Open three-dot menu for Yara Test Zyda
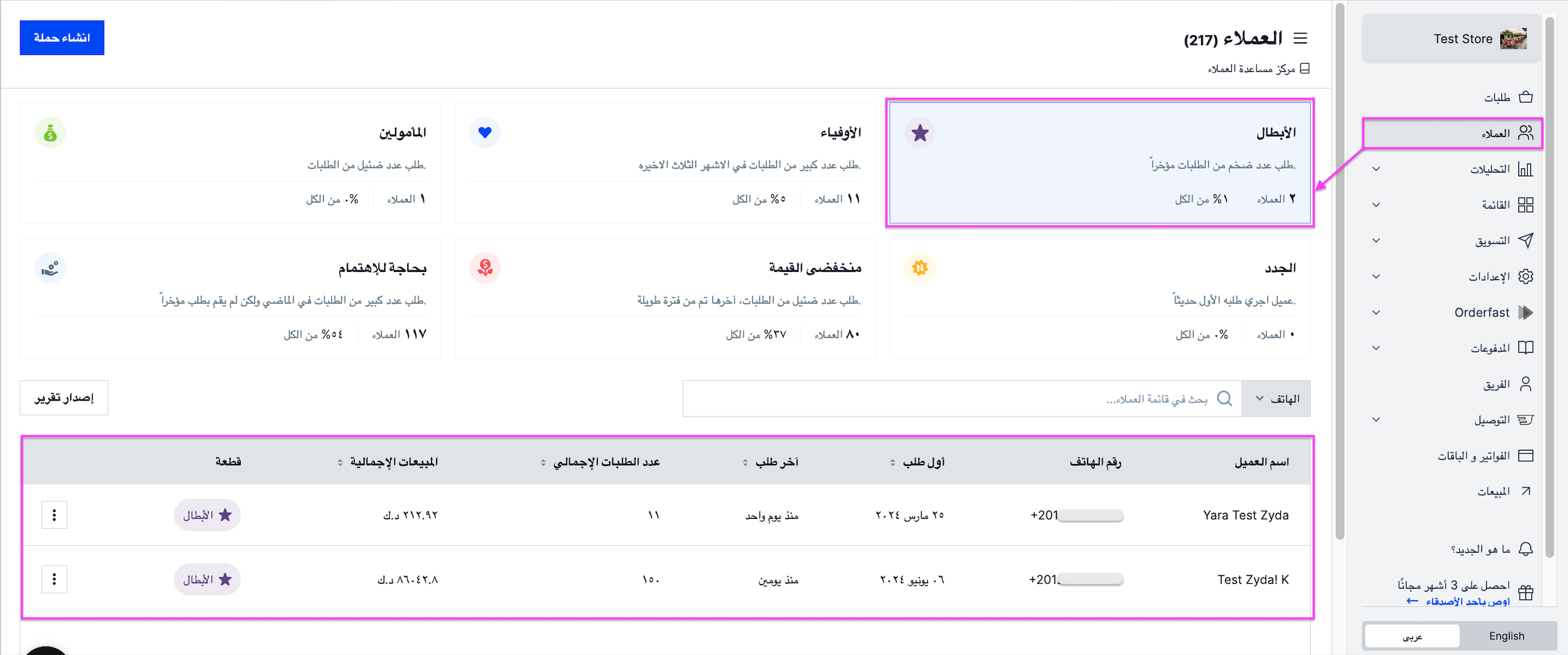 pyautogui.click(x=54, y=515)
